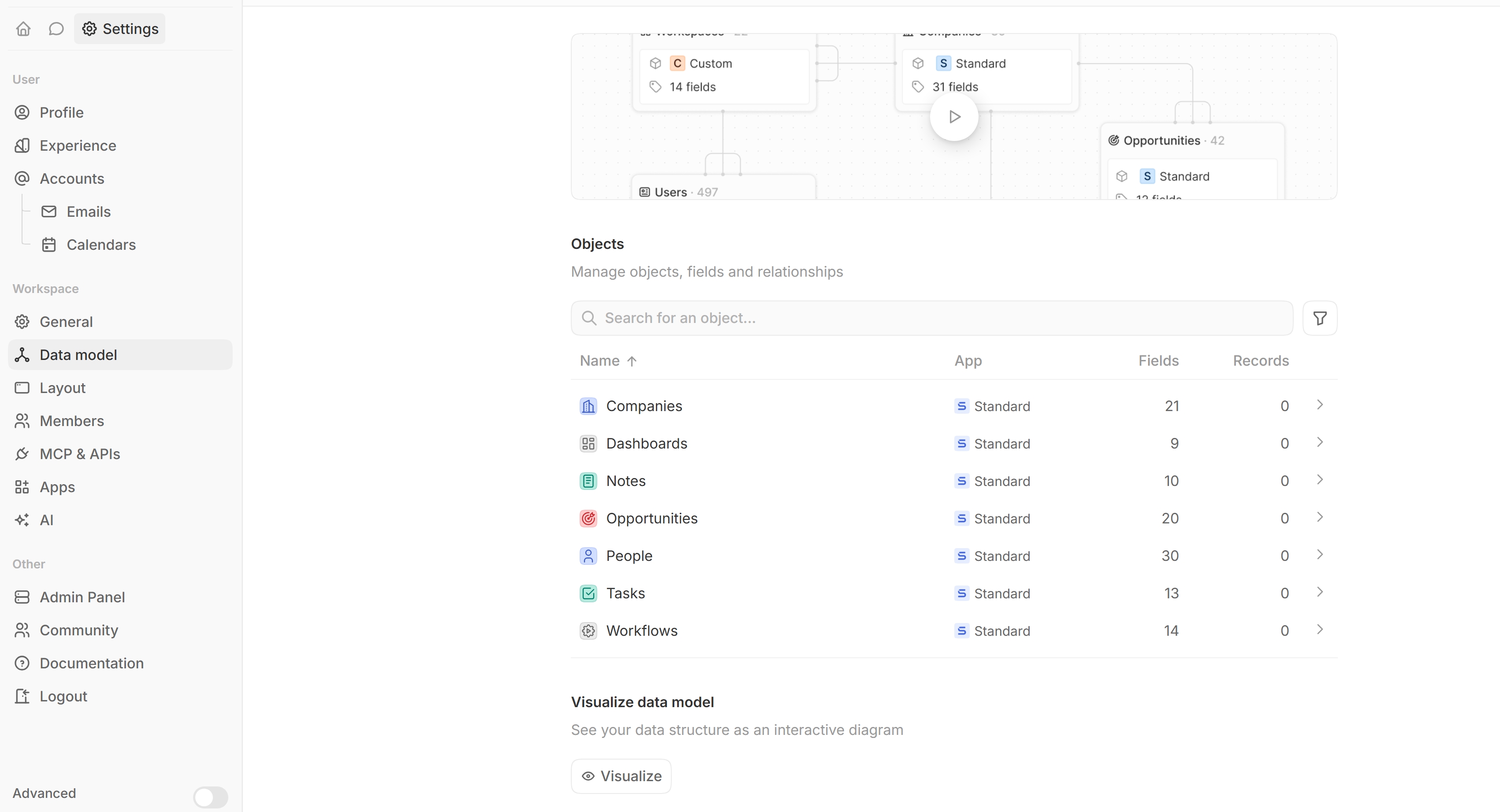Click the Admin Panel server icon

coord(22,597)
